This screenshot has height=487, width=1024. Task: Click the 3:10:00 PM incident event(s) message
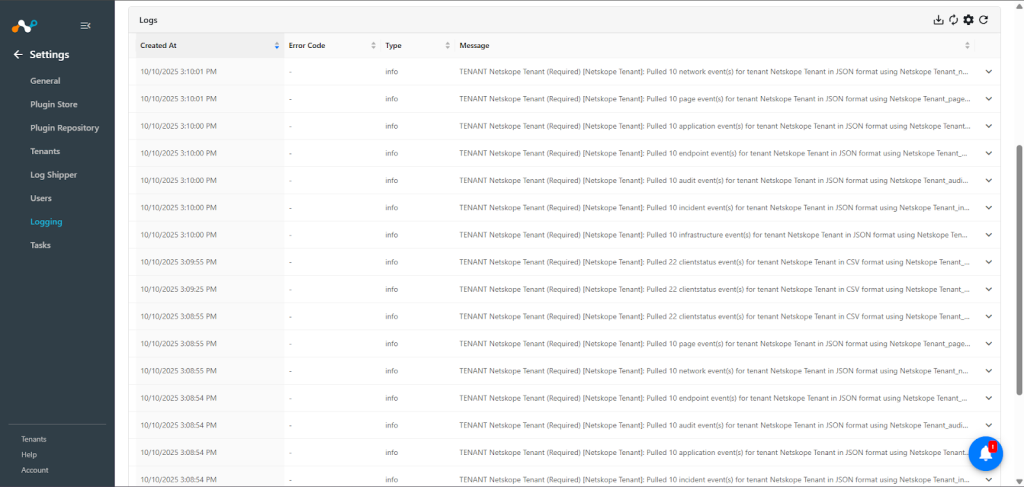[714, 208]
